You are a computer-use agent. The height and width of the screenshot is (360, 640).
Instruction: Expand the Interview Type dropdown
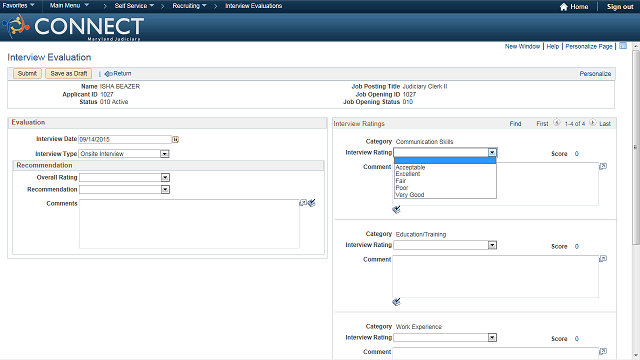point(164,154)
